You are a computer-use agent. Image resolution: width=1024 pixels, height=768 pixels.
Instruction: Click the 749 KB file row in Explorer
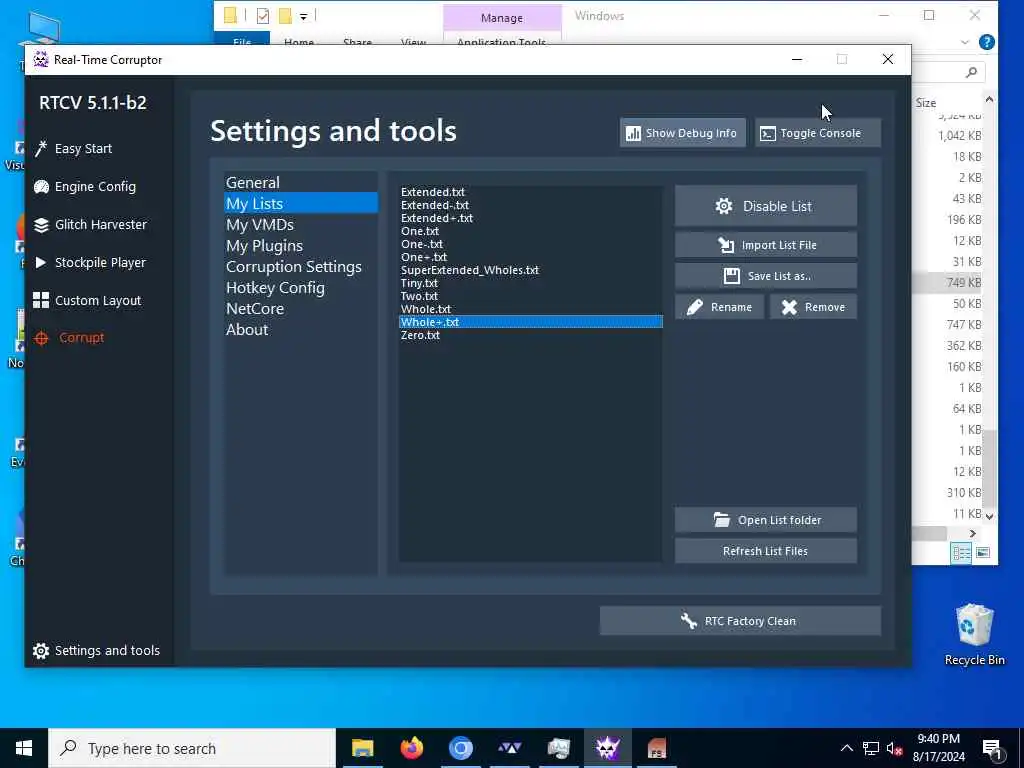[x=949, y=283]
